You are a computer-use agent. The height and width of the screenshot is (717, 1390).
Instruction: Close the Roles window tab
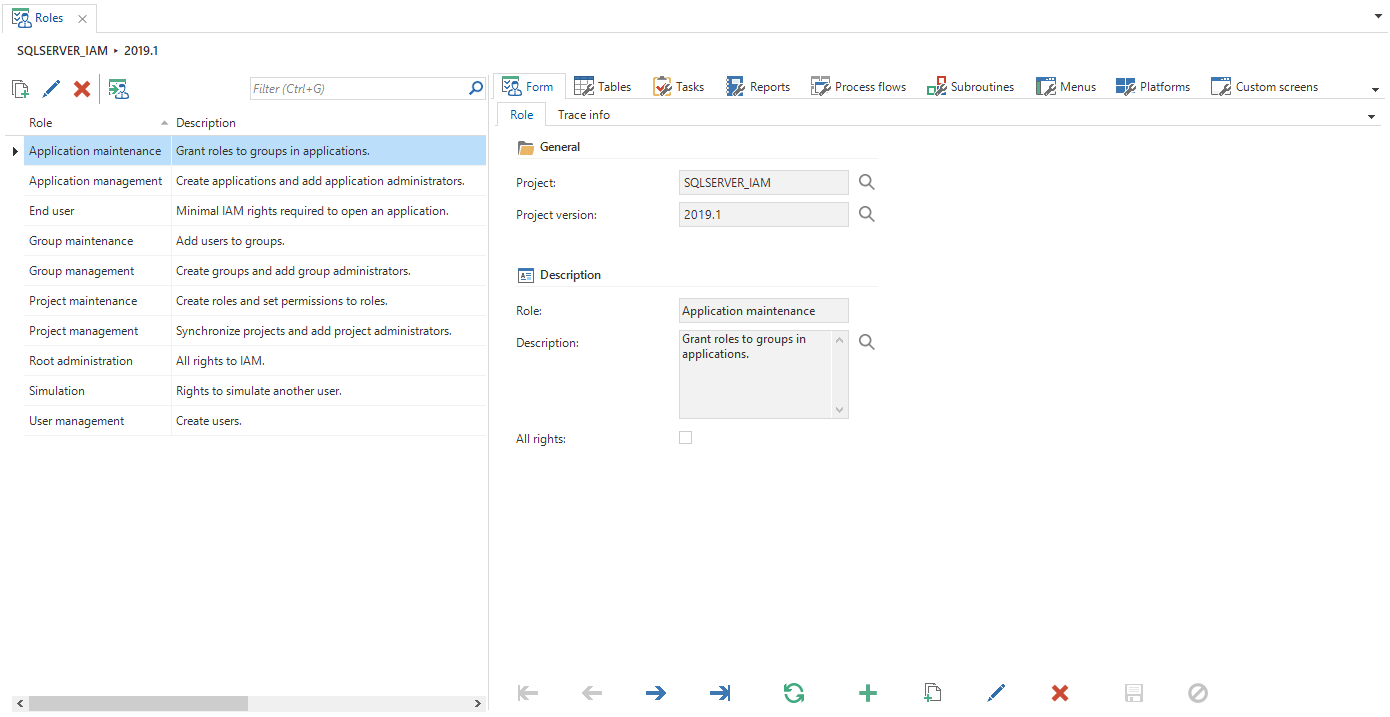click(82, 19)
